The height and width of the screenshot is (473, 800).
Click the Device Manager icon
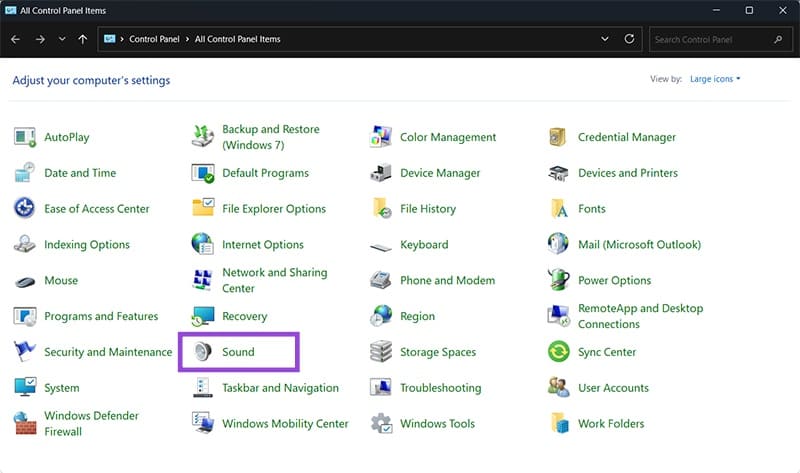click(381, 173)
